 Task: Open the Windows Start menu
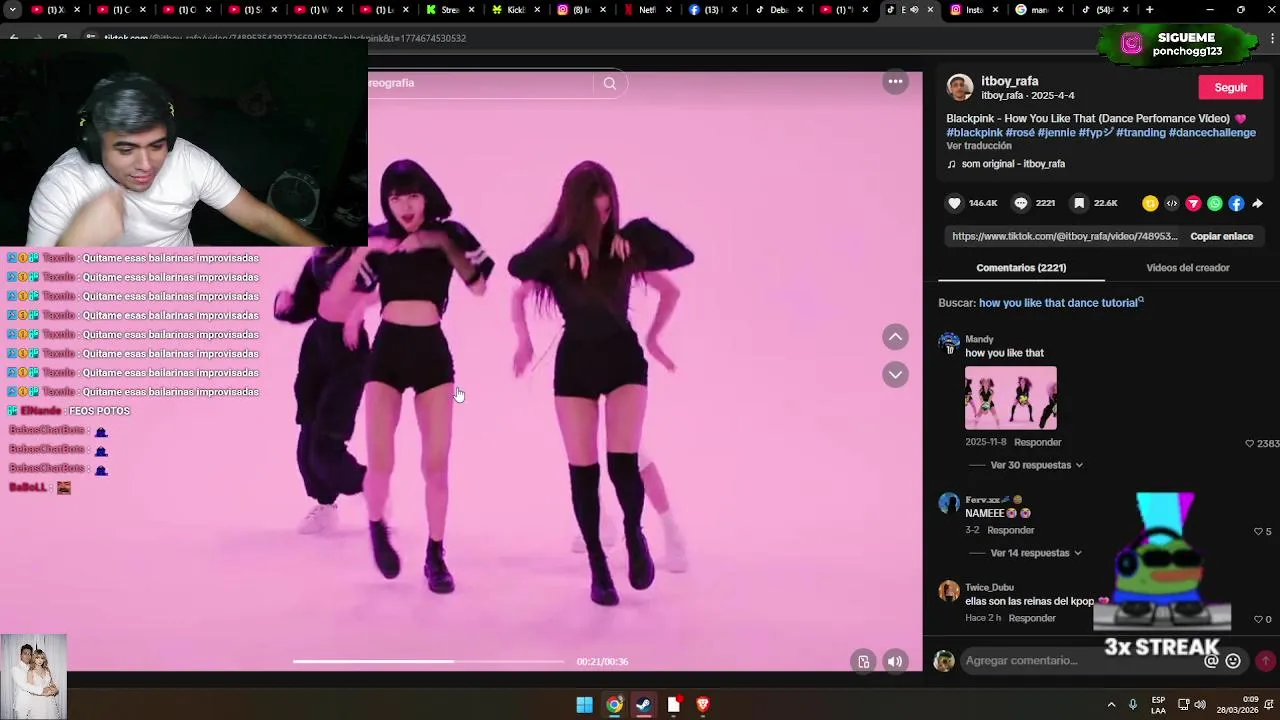pos(584,705)
